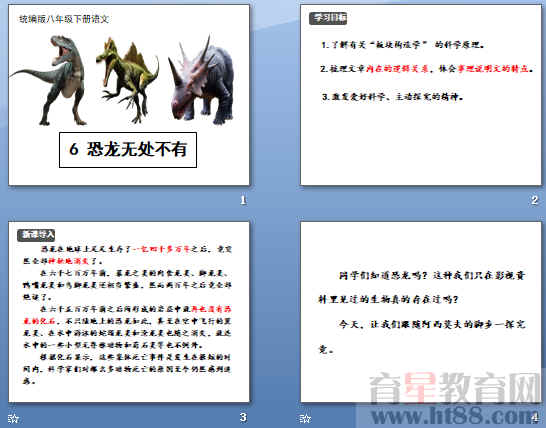Click slide number 2 label

(535, 200)
